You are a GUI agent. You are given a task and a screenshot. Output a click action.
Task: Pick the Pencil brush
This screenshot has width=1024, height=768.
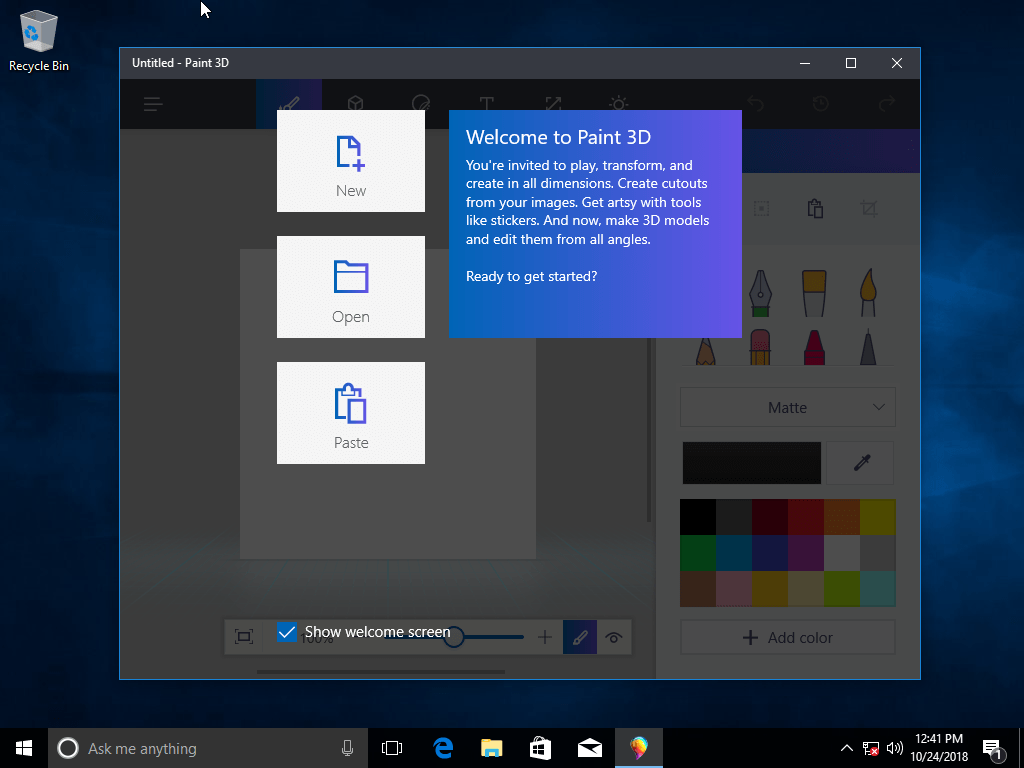706,351
